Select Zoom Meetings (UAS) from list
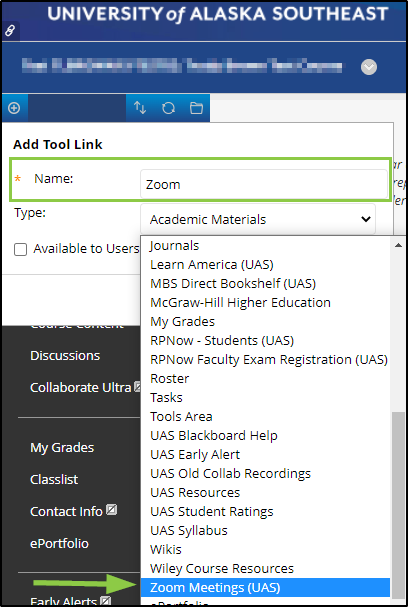The height and width of the screenshot is (607, 408). coord(265,587)
